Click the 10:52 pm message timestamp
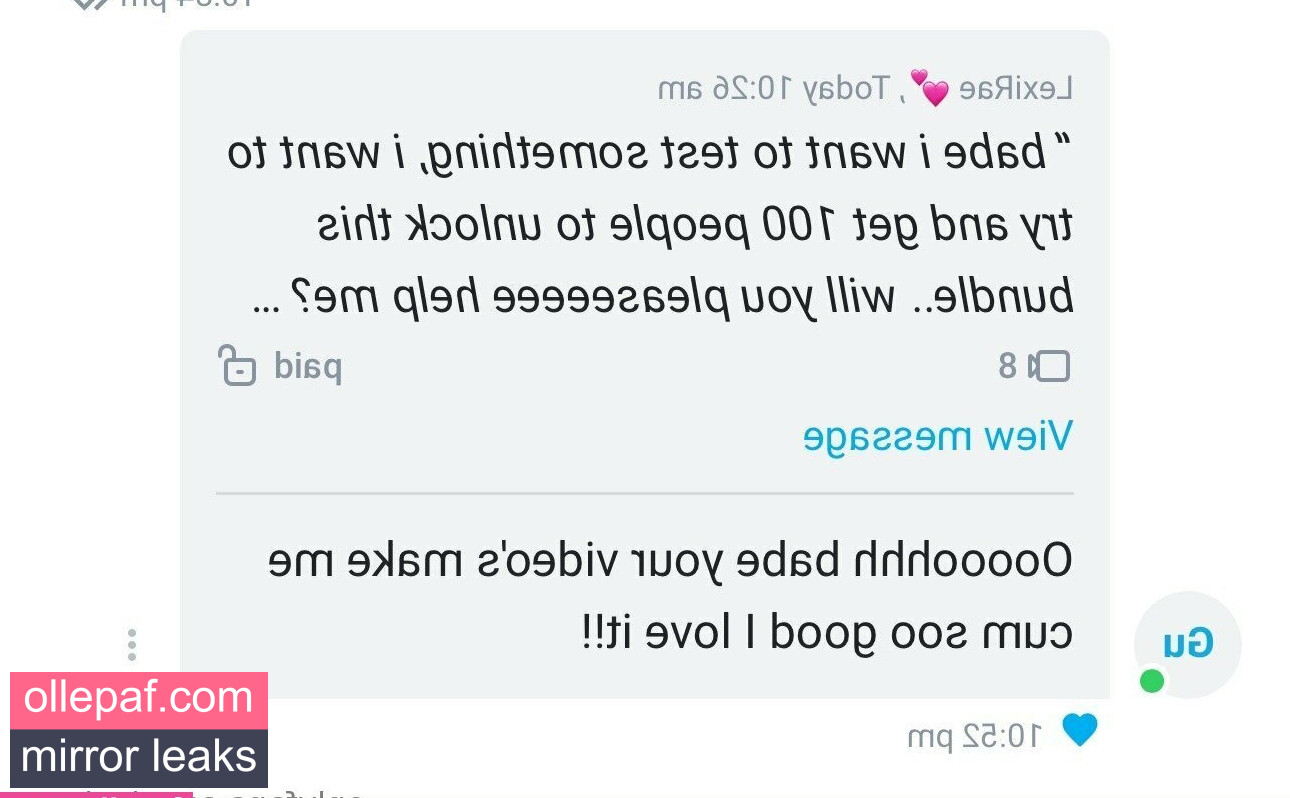This screenshot has height=798, width=1290. tap(974, 737)
